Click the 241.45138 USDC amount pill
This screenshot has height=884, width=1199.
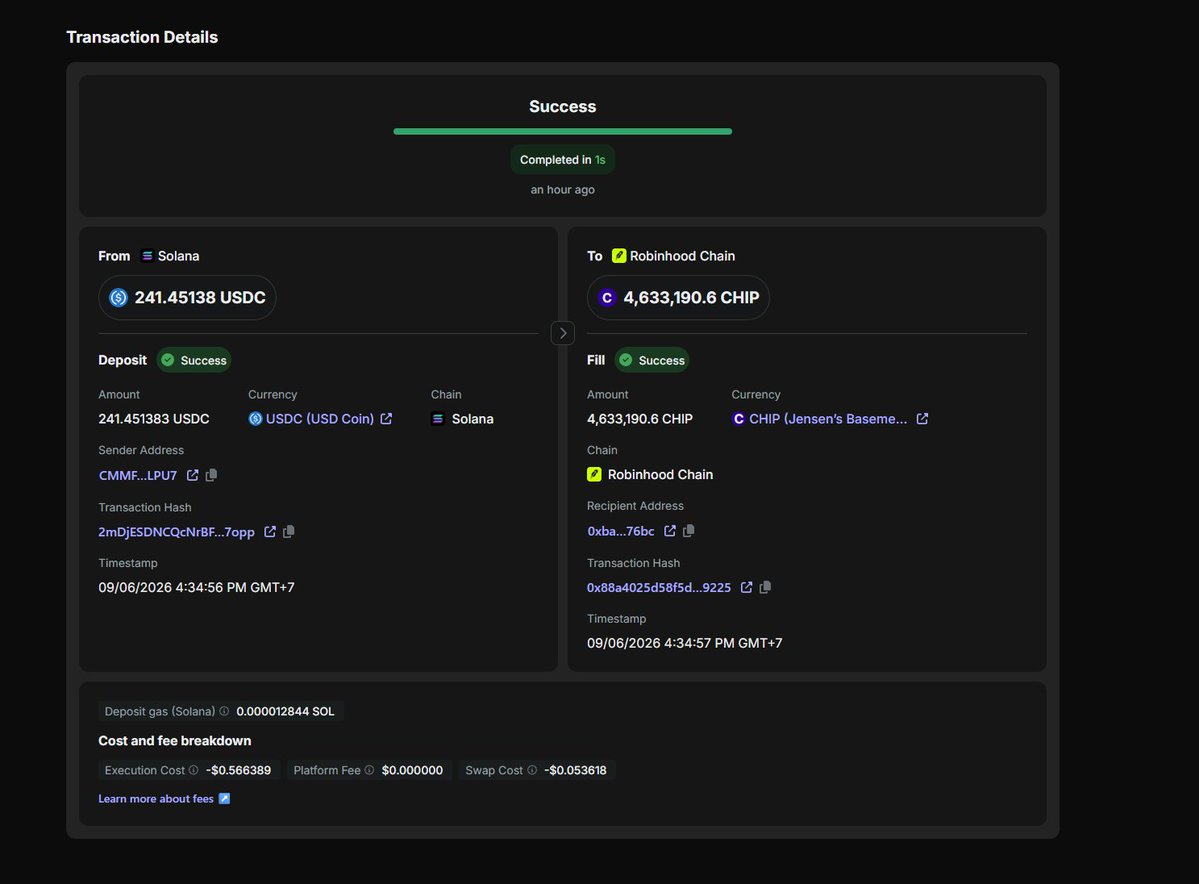point(187,297)
